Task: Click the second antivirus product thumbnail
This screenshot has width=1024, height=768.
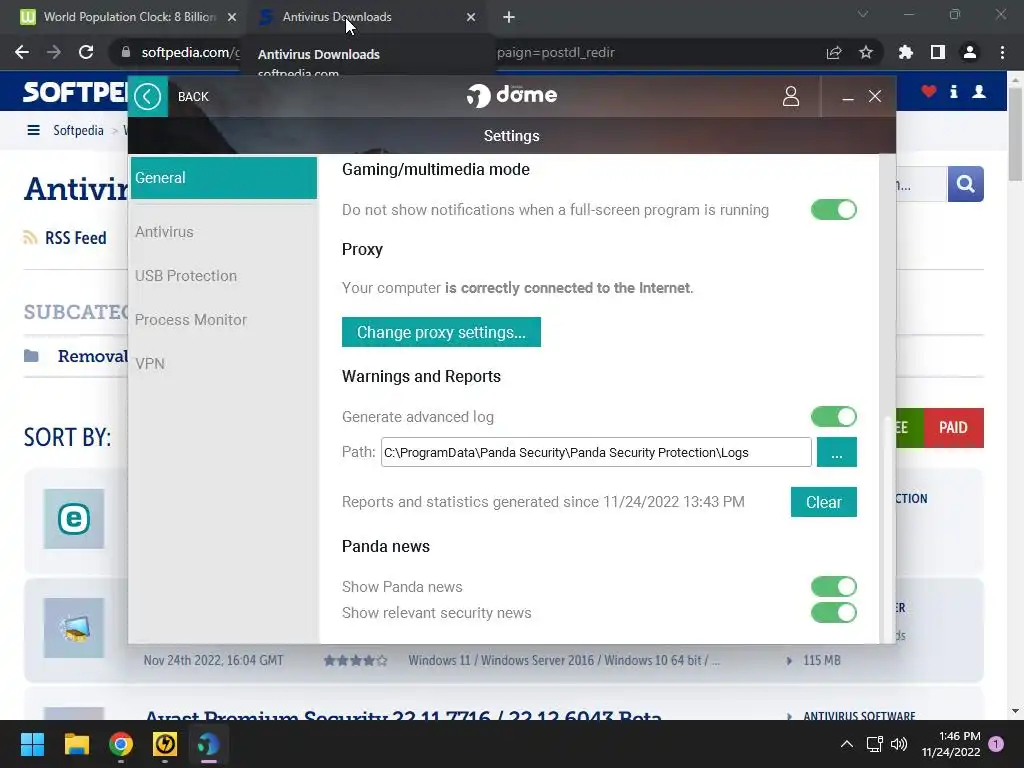Action: [74, 628]
